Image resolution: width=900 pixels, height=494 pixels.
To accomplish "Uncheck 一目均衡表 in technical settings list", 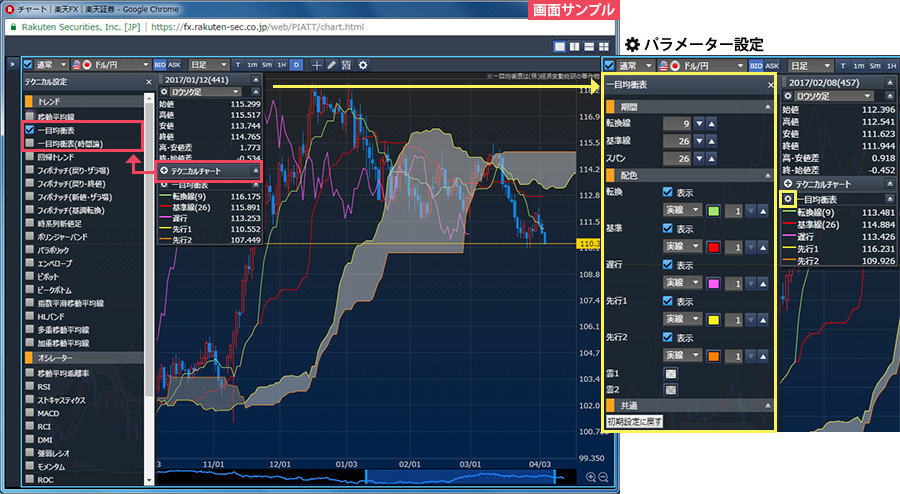I will point(29,130).
